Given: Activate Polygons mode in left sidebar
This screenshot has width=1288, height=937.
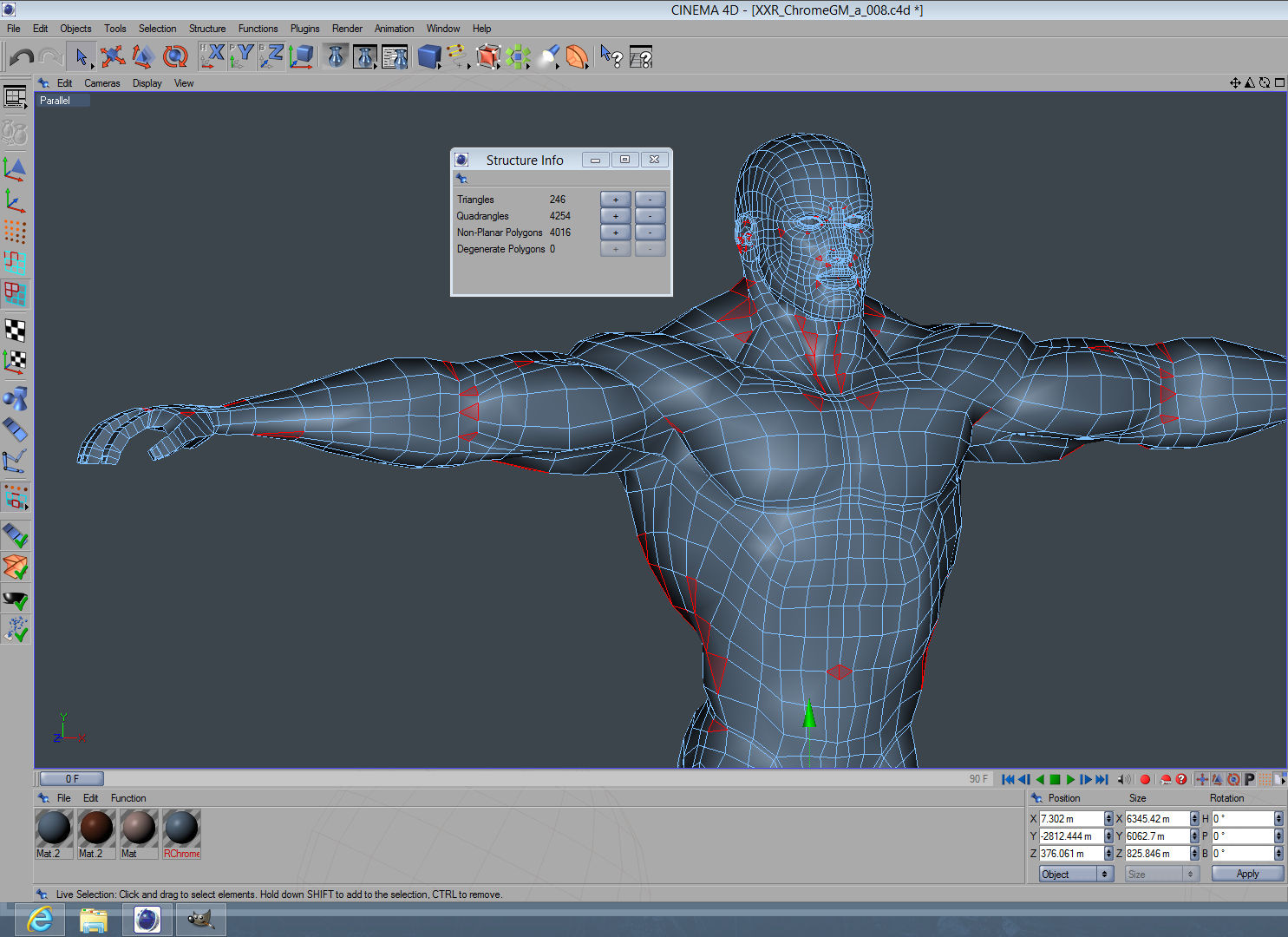Looking at the screenshot, I should [x=15, y=294].
